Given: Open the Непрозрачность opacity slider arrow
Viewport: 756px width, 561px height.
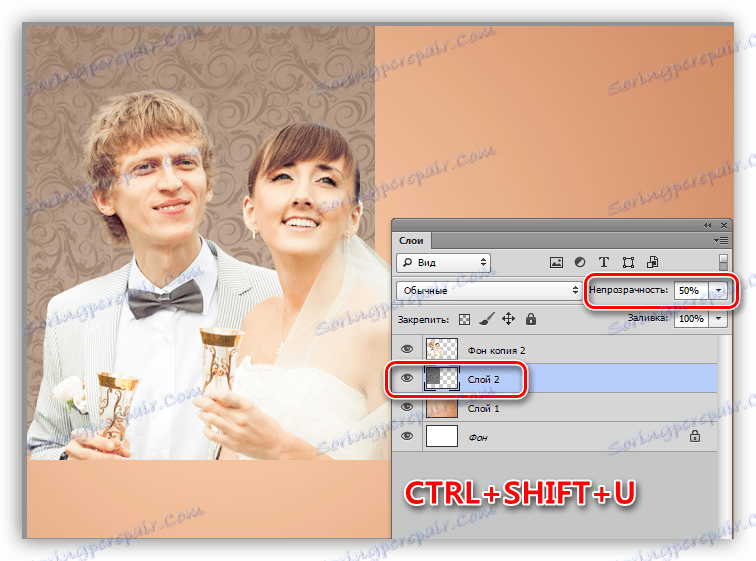Looking at the screenshot, I should [718, 290].
